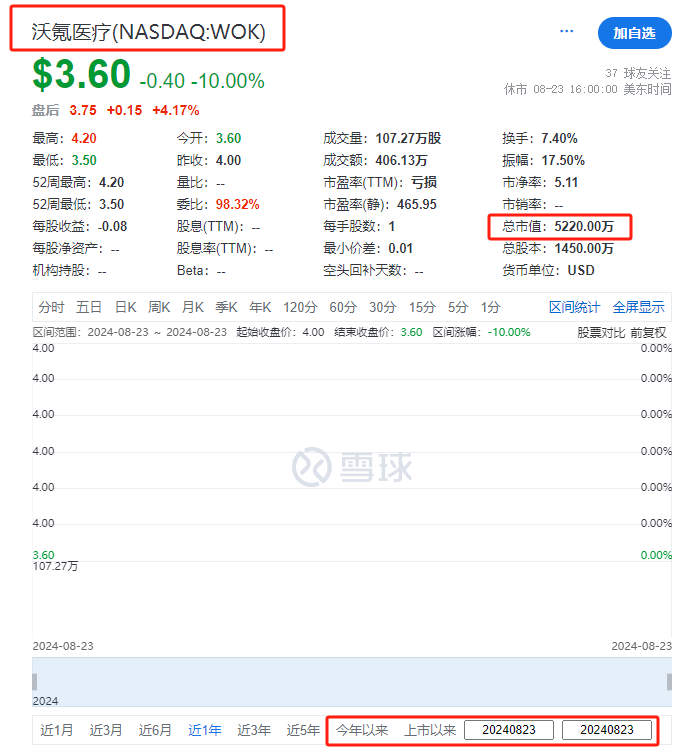This screenshot has height=754, width=700.
Task: Click the 委比 98.32% value
Action: [x=238, y=204]
